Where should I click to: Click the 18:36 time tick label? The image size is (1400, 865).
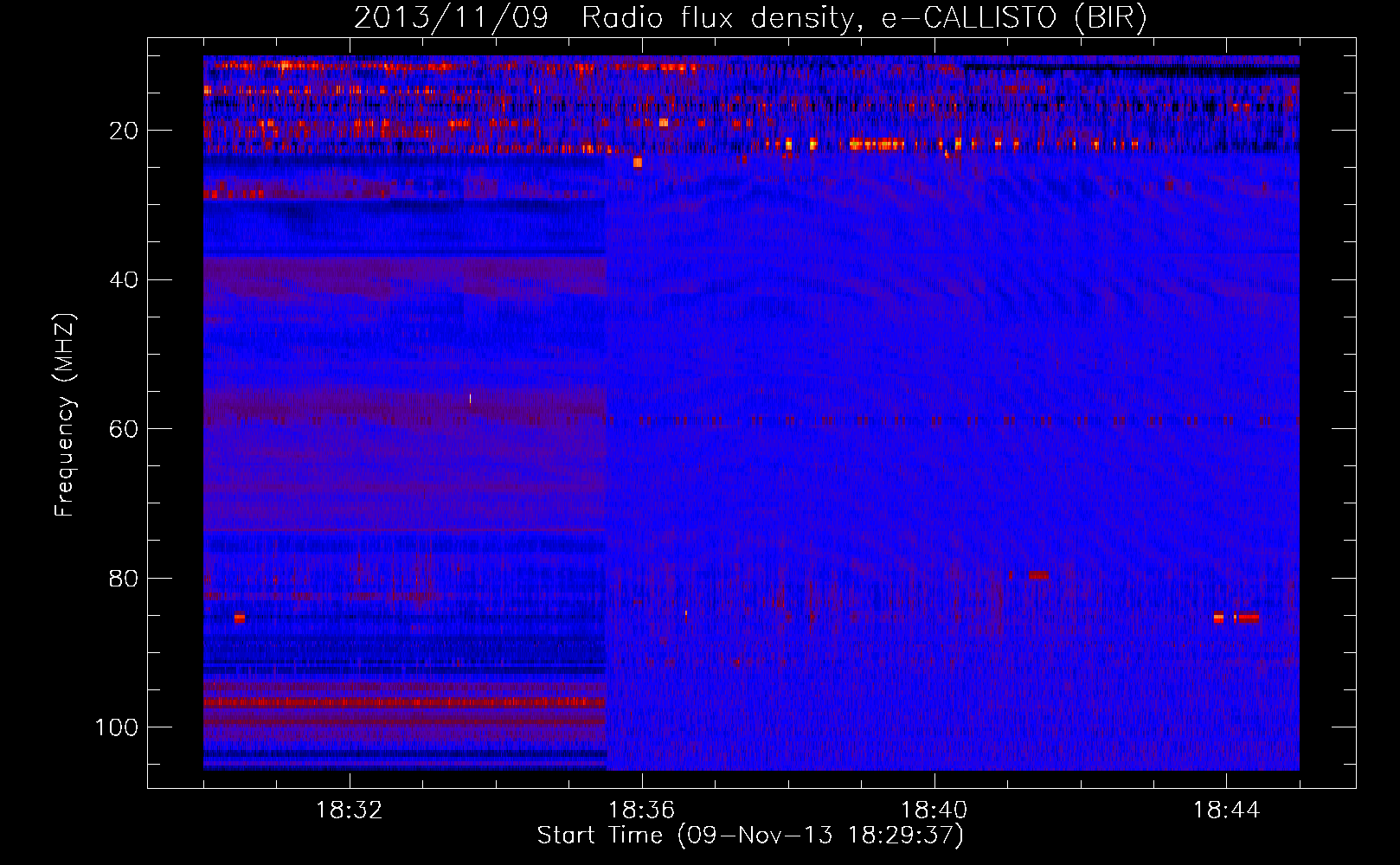(642, 811)
